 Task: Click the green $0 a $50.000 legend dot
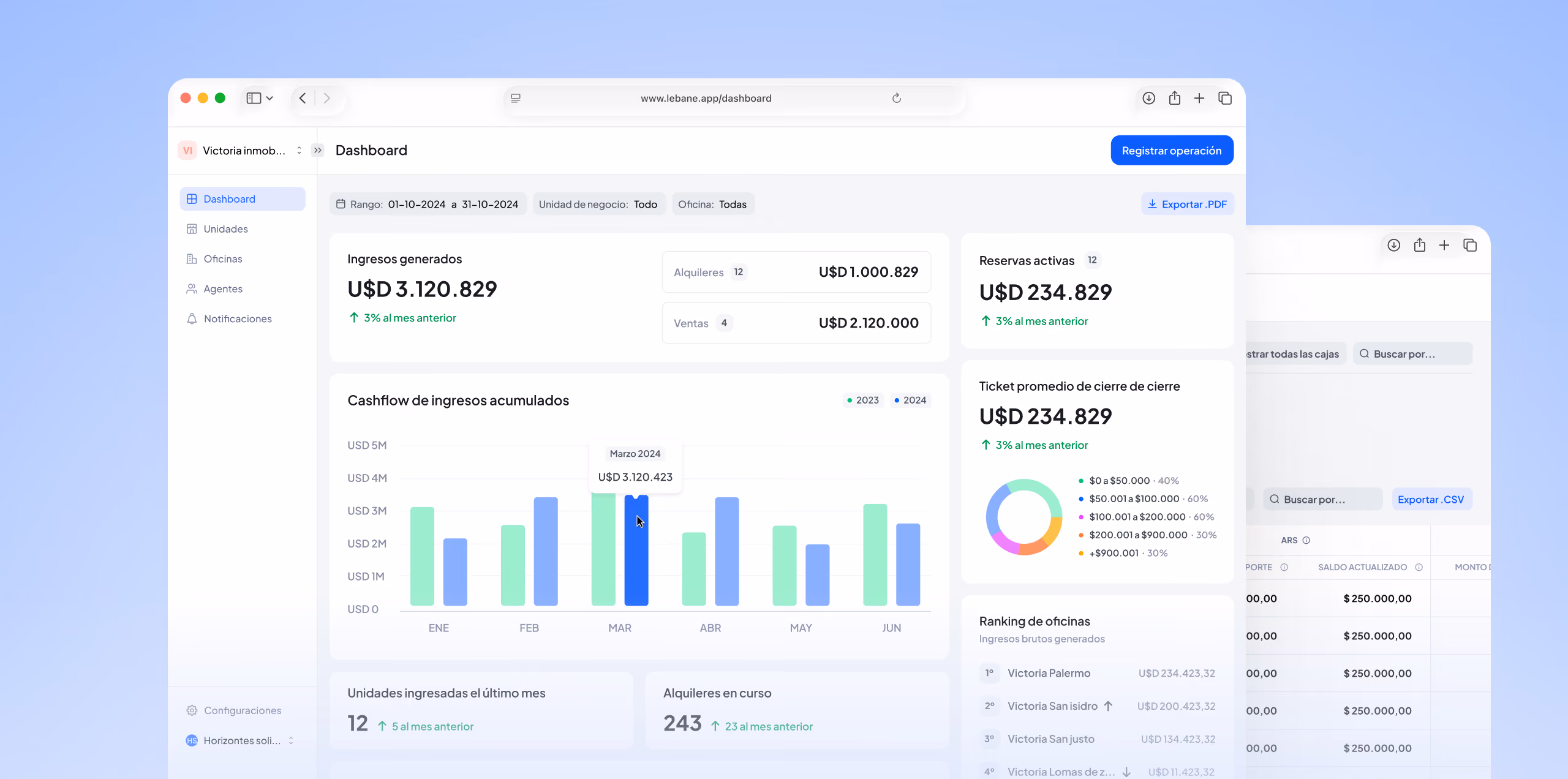[x=1081, y=481]
